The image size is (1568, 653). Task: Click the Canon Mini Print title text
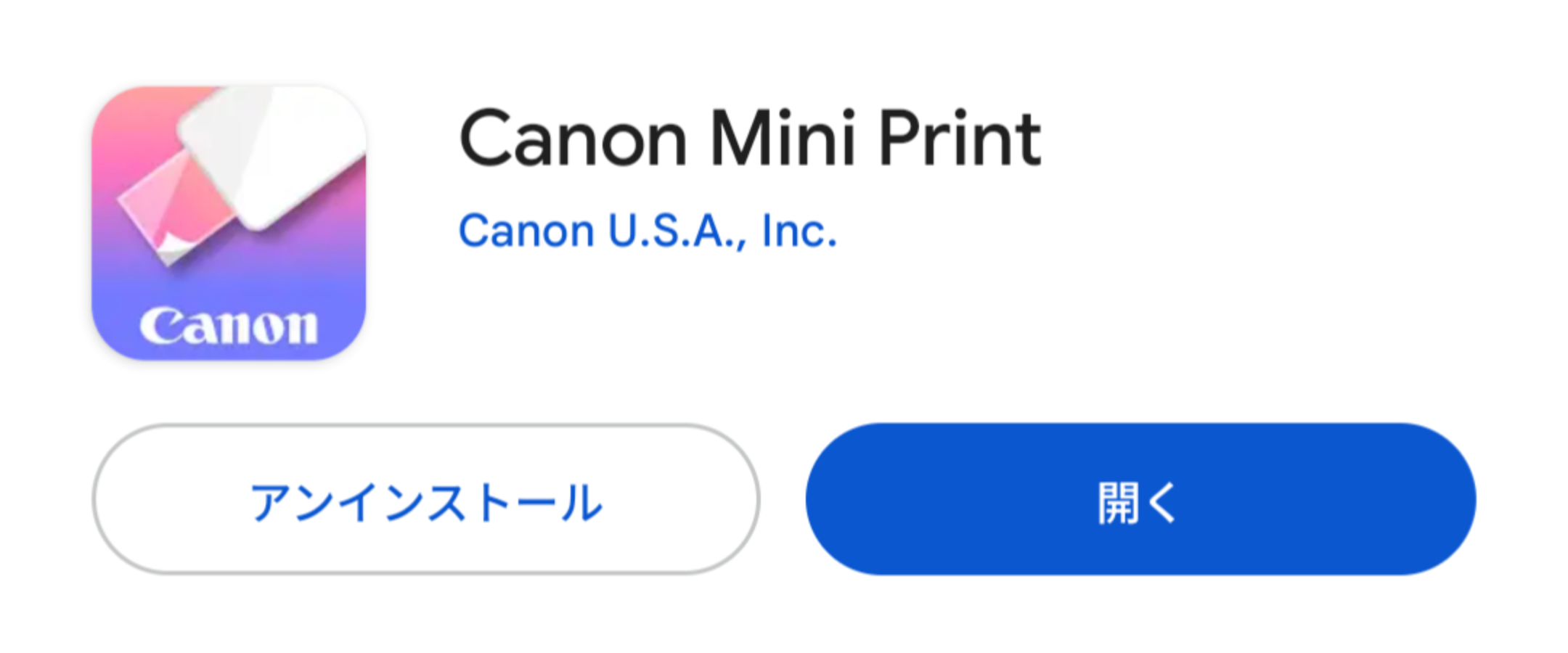pyautogui.click(x=751, y=138)
